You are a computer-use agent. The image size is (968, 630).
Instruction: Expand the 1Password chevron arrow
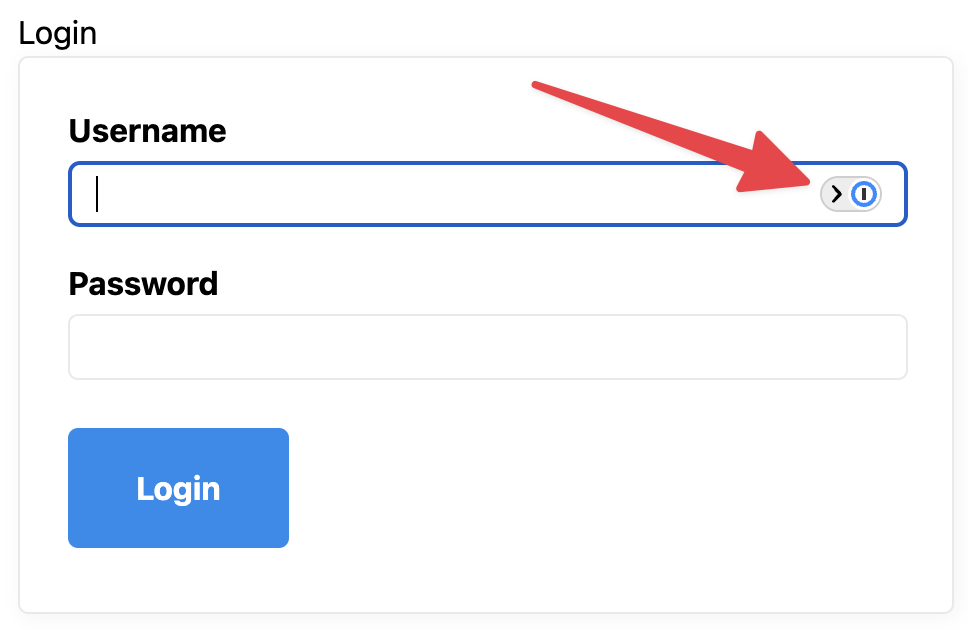point(837,194)
